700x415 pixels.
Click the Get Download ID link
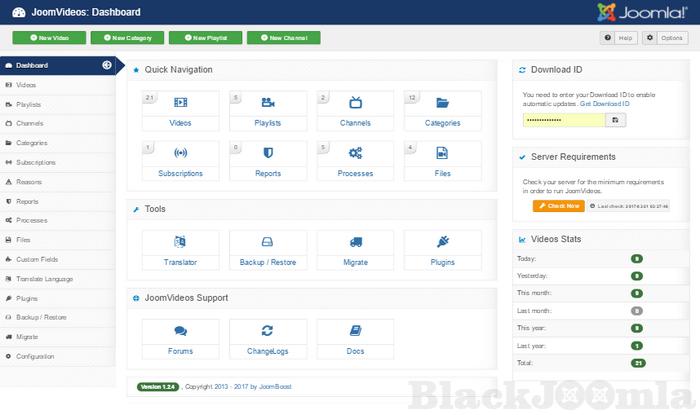click(604, 104)
